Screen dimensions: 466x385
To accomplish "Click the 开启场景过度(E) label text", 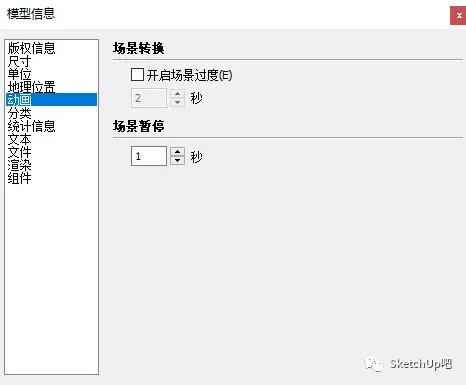I will 189,75.
